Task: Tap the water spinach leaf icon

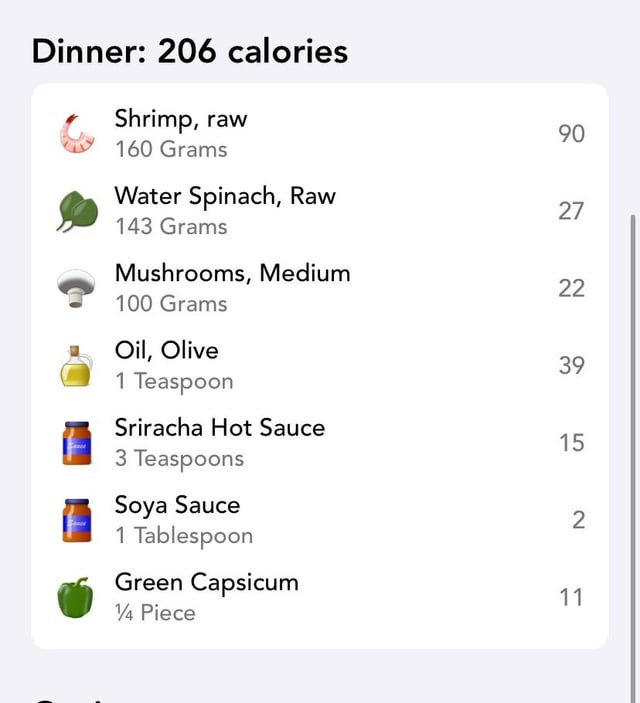Action: 77,211
